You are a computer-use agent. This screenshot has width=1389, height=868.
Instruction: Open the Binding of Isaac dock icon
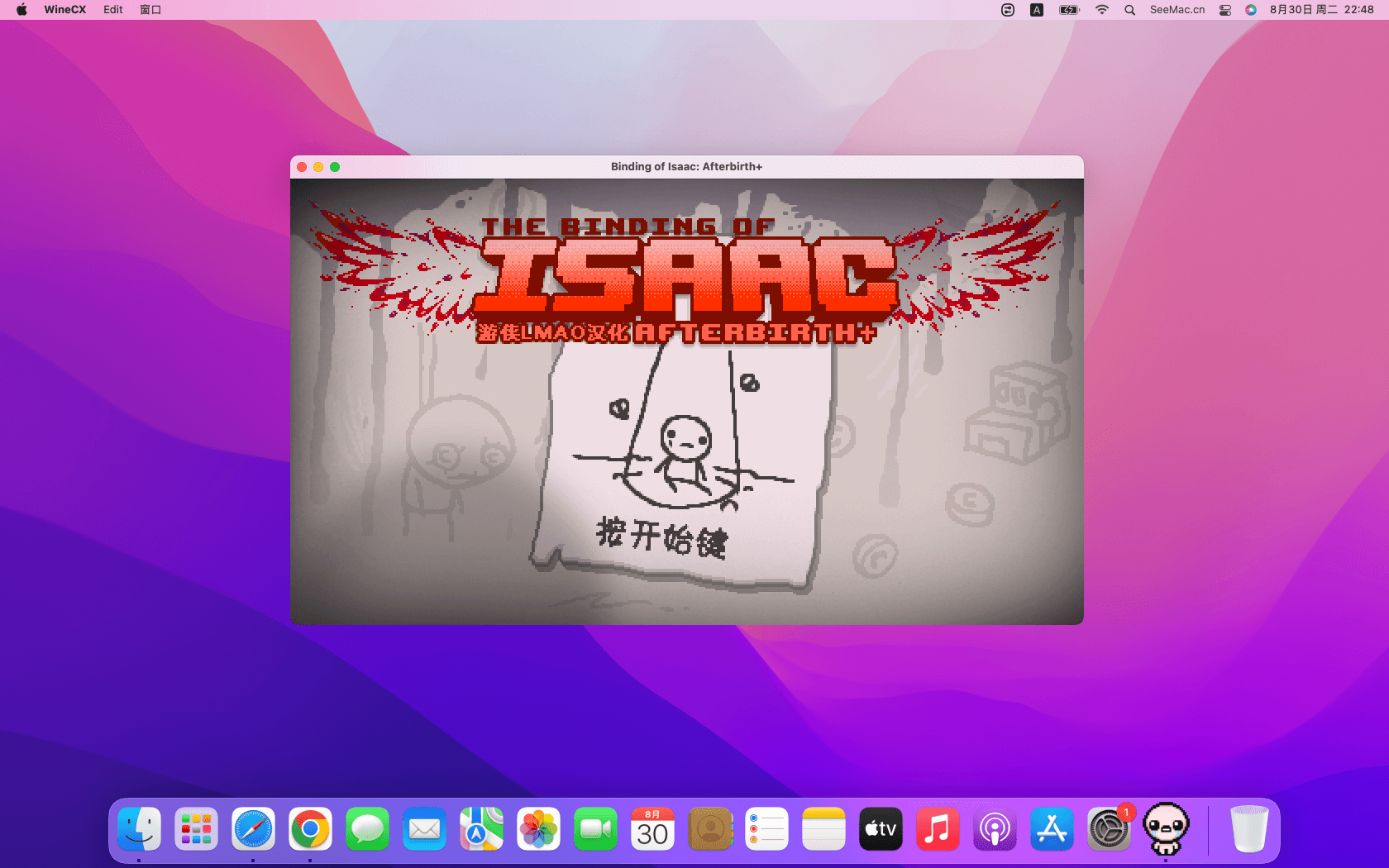point(1166,829)
